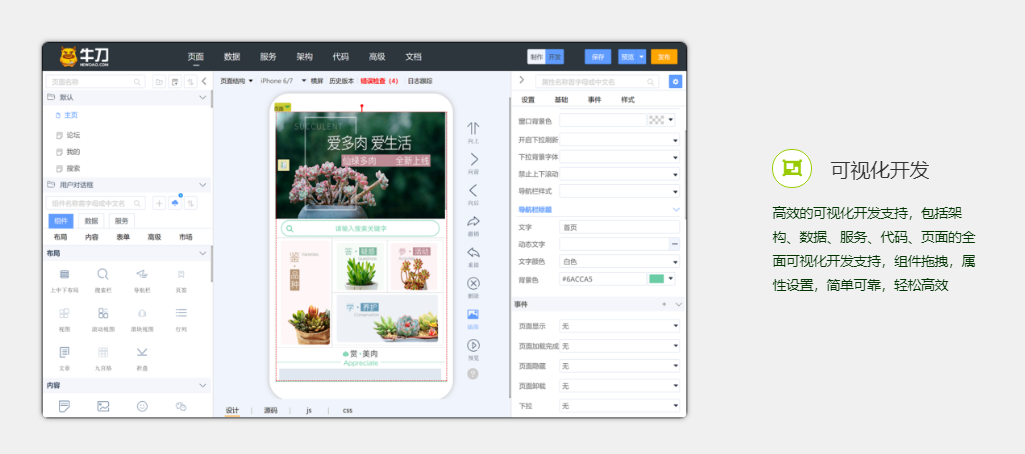Select the 市场 component category

pyautogui.click(x=186, y=237)
